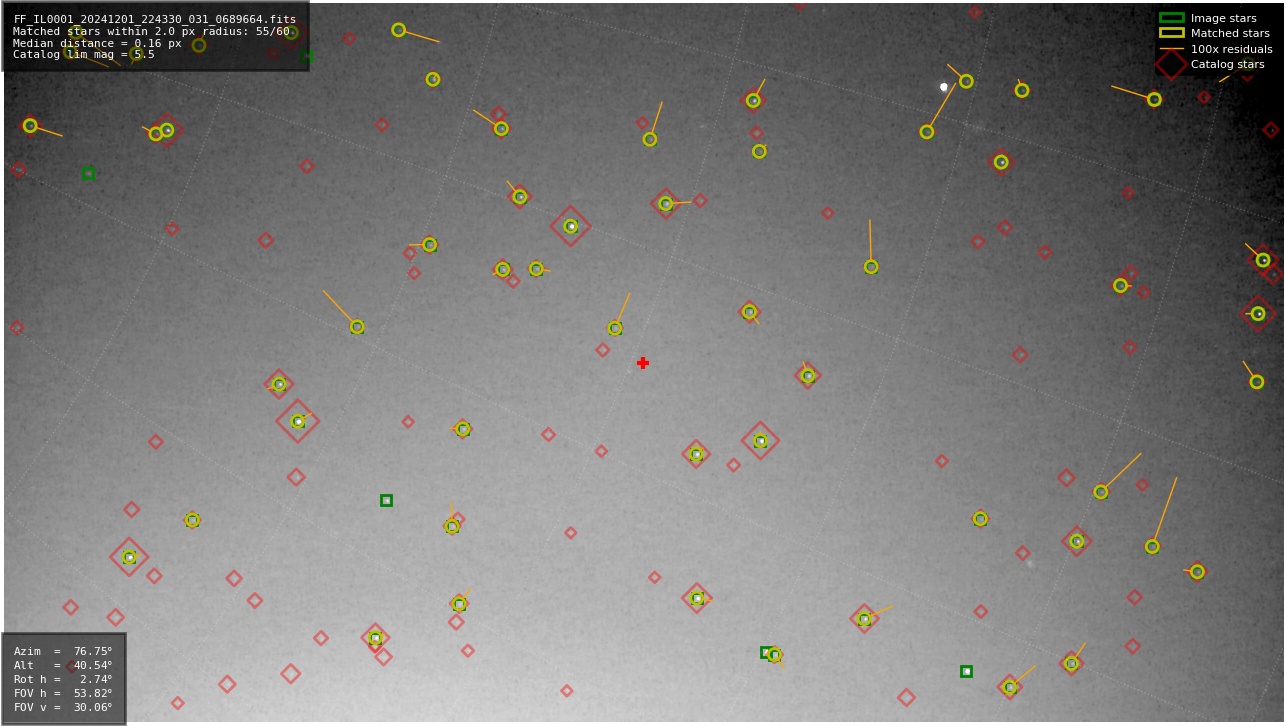Click the 'Image stars' legend label
The height and width of the screenshot is (726, 1286).
[1223, 18]
